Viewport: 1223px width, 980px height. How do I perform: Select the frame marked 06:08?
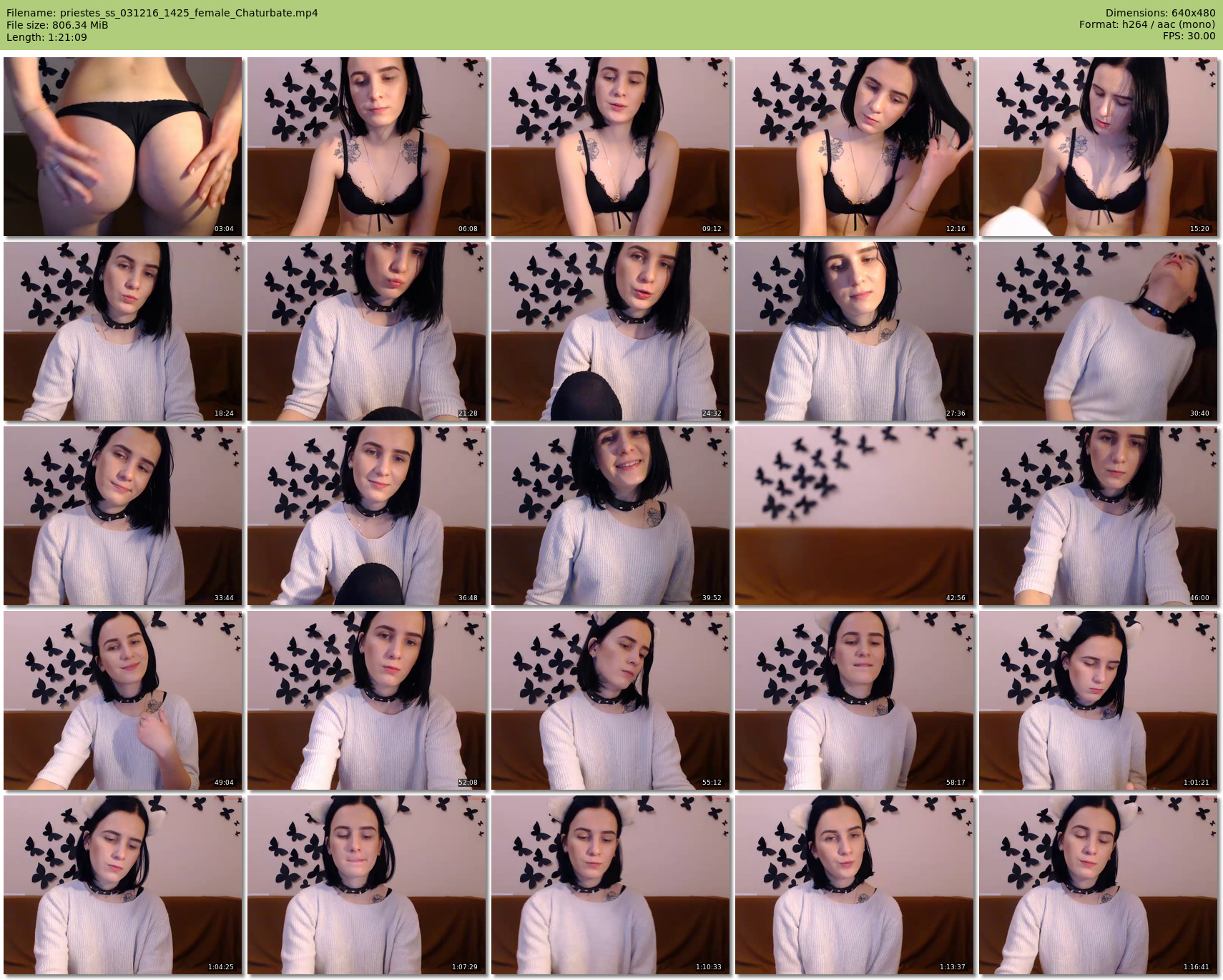367,147
